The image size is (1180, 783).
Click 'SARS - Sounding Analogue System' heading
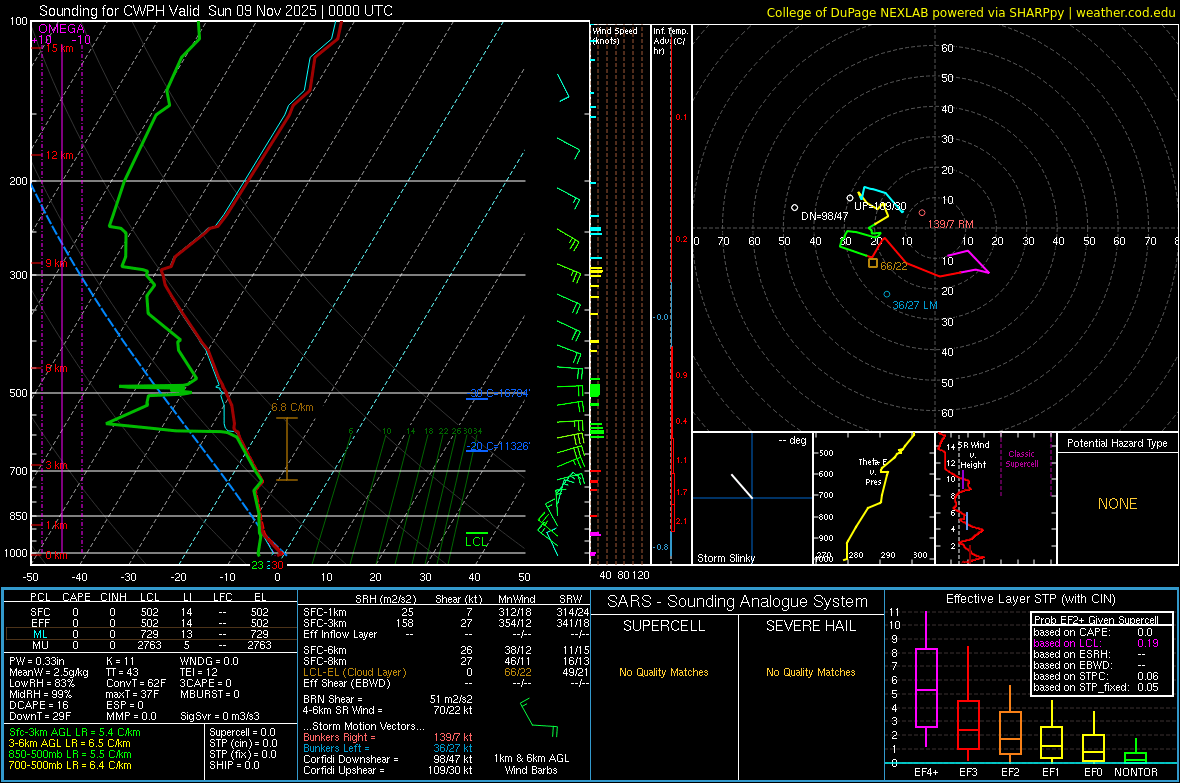coord(738,602)
